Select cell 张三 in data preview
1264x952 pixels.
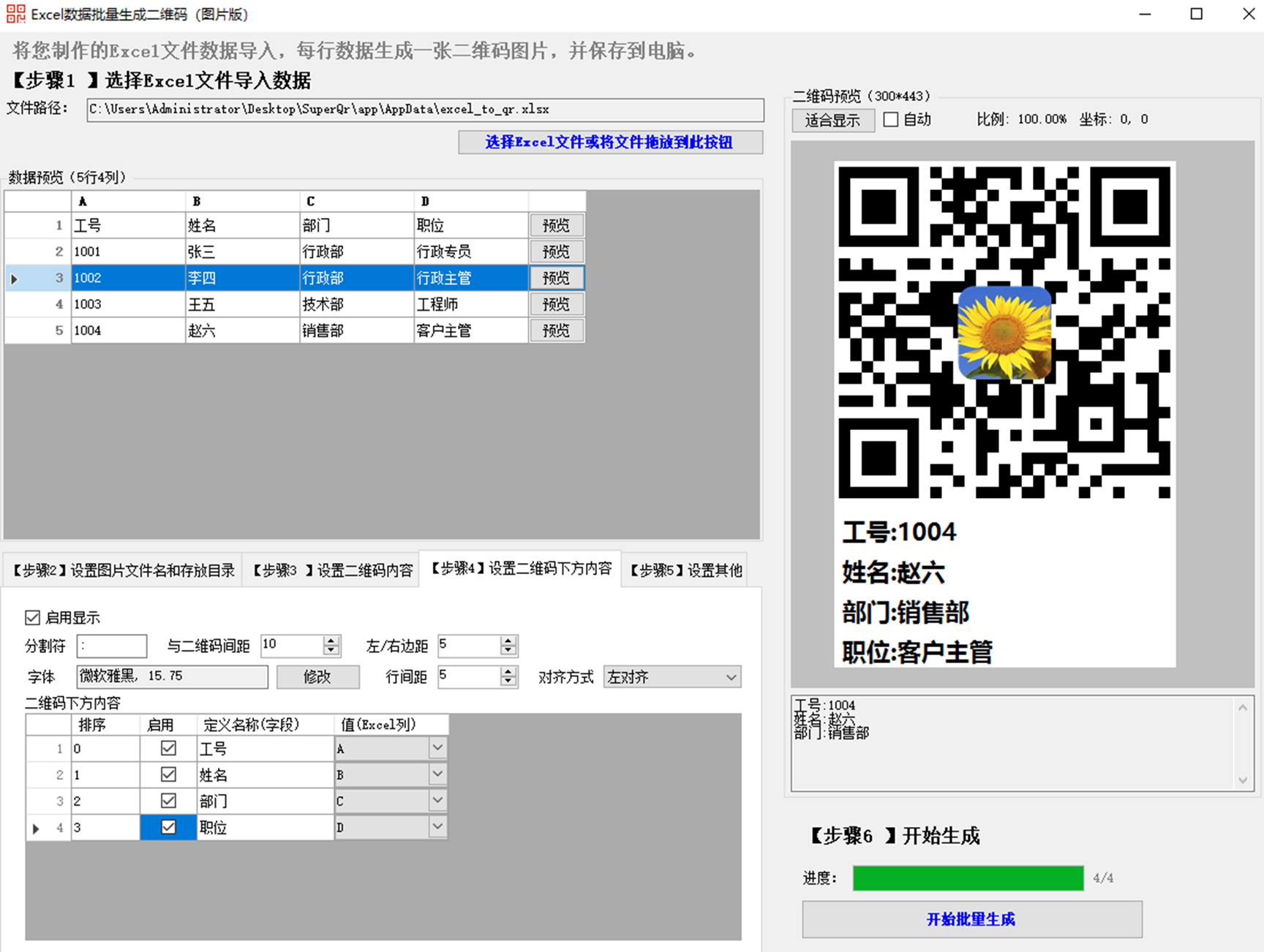coord(242,252)
